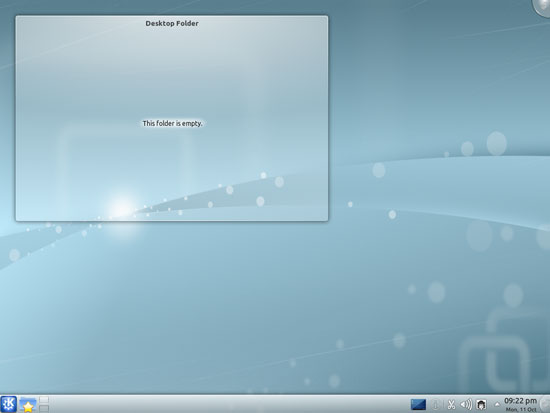Click the penguin tray icon
Screen dimensions: 550x413
click(482, 405)
